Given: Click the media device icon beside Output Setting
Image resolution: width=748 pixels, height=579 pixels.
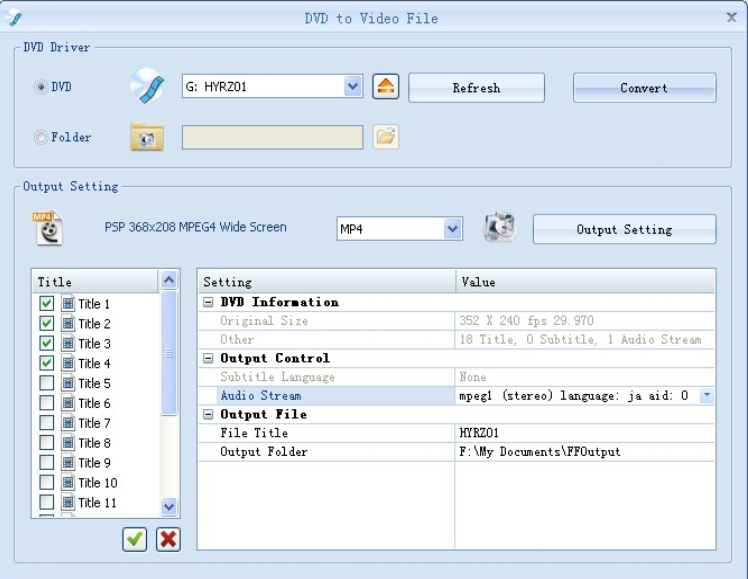Looking at the screenshot, I should (x=499, y=227).
